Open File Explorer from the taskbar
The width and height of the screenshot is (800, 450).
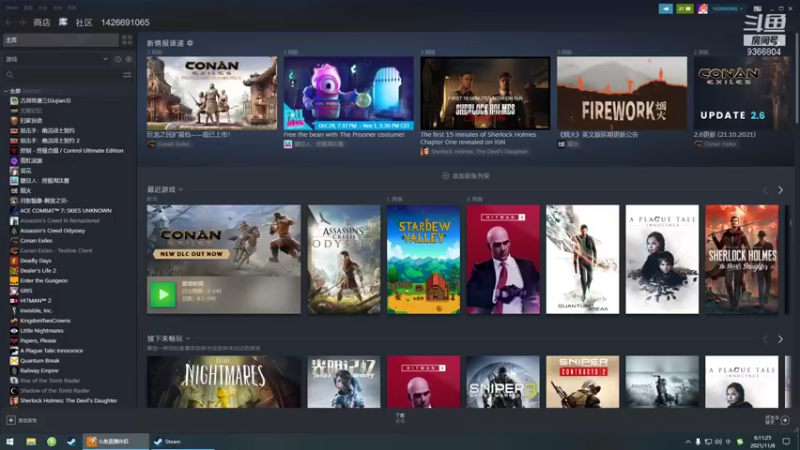pos(31,441)
